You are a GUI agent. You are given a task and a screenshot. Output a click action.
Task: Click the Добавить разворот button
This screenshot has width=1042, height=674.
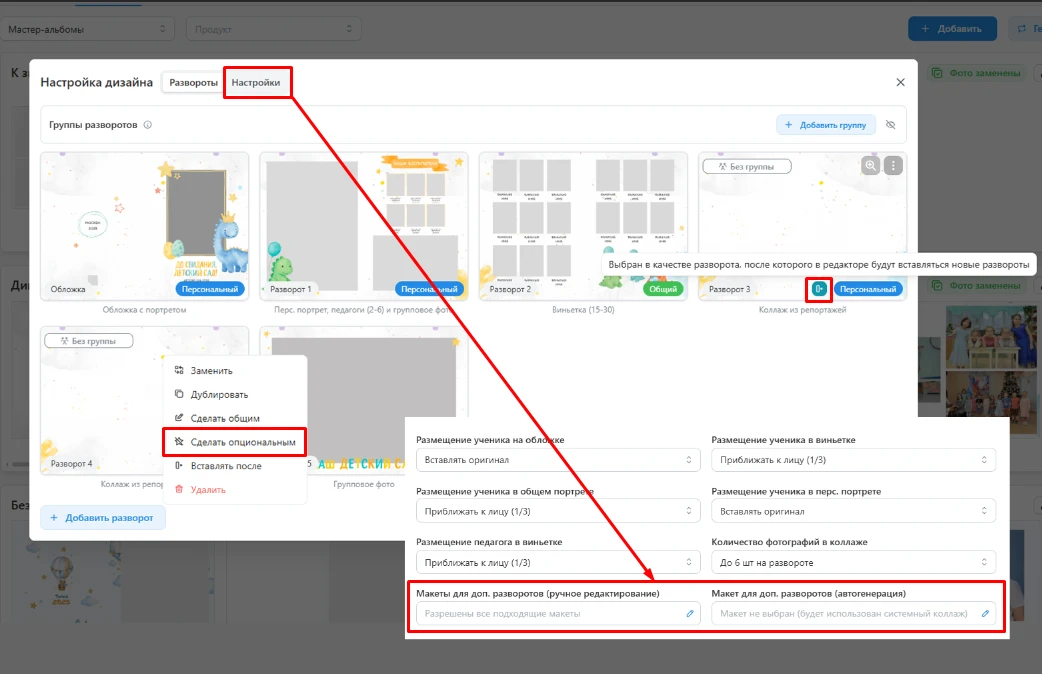coord(102,518)
